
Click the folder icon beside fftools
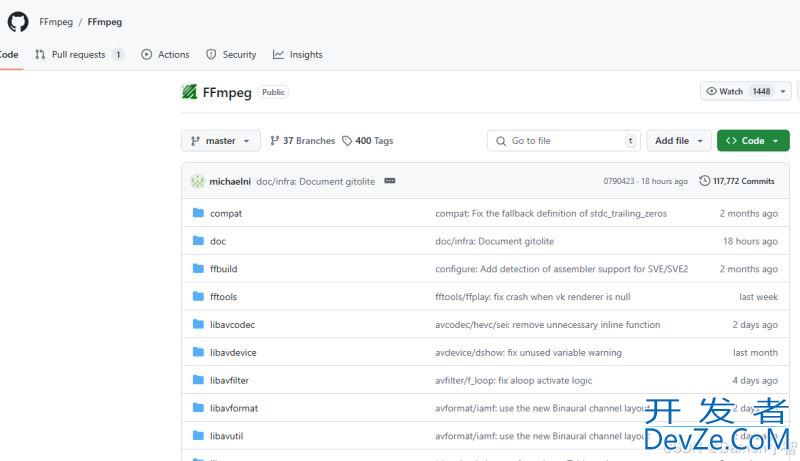198,296
